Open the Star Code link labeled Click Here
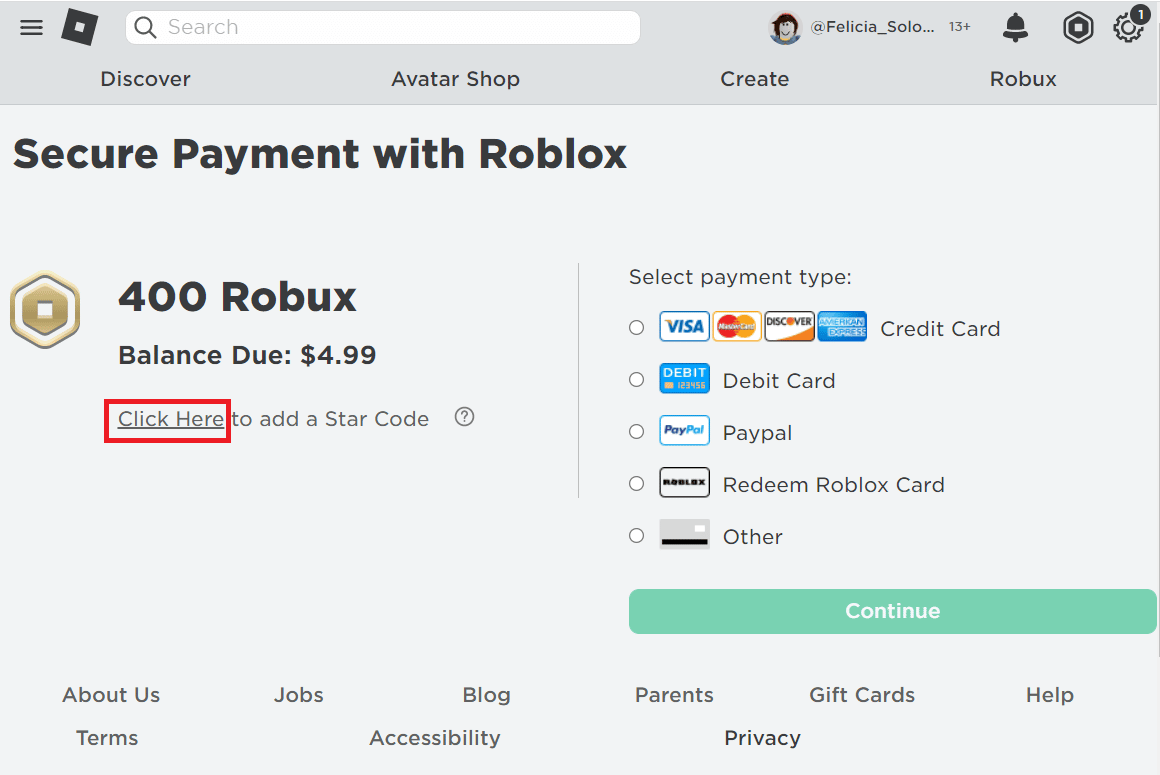This screenshot has width=1160, height=775. click(166, 418)
